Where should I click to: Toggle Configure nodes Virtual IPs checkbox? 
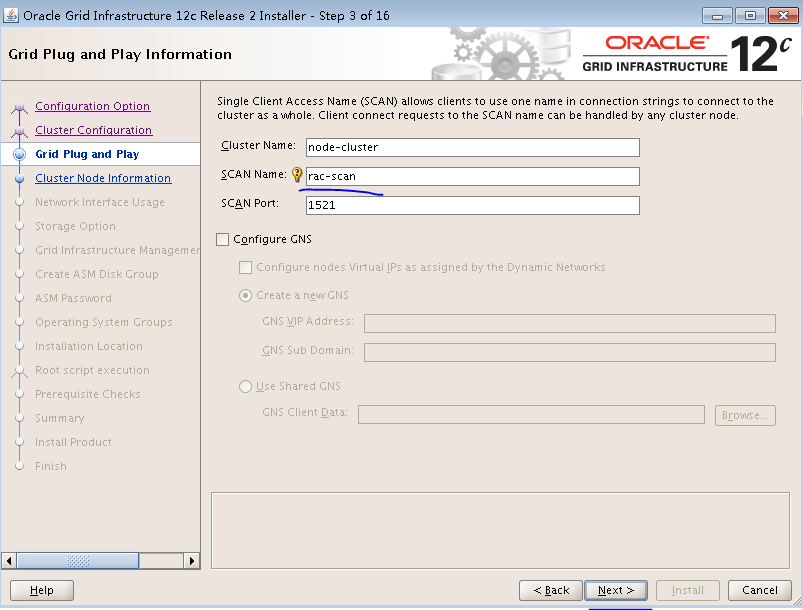pos(245,267)
